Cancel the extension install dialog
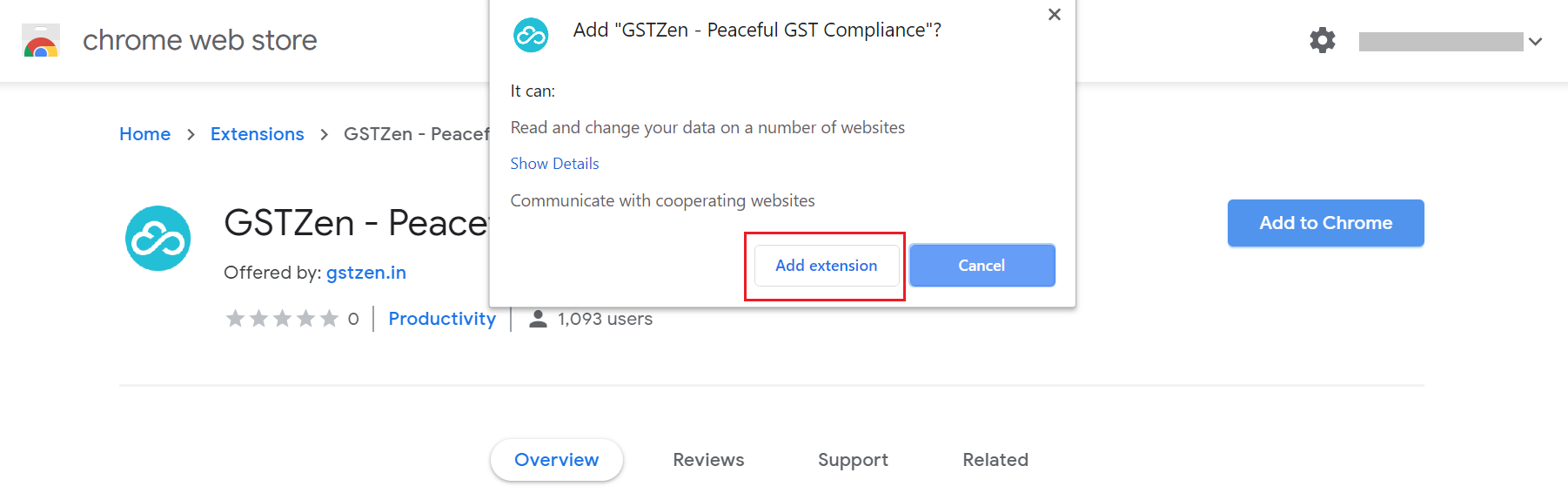The height and width of the screenshot is (493, 1568). coord(982,266)
